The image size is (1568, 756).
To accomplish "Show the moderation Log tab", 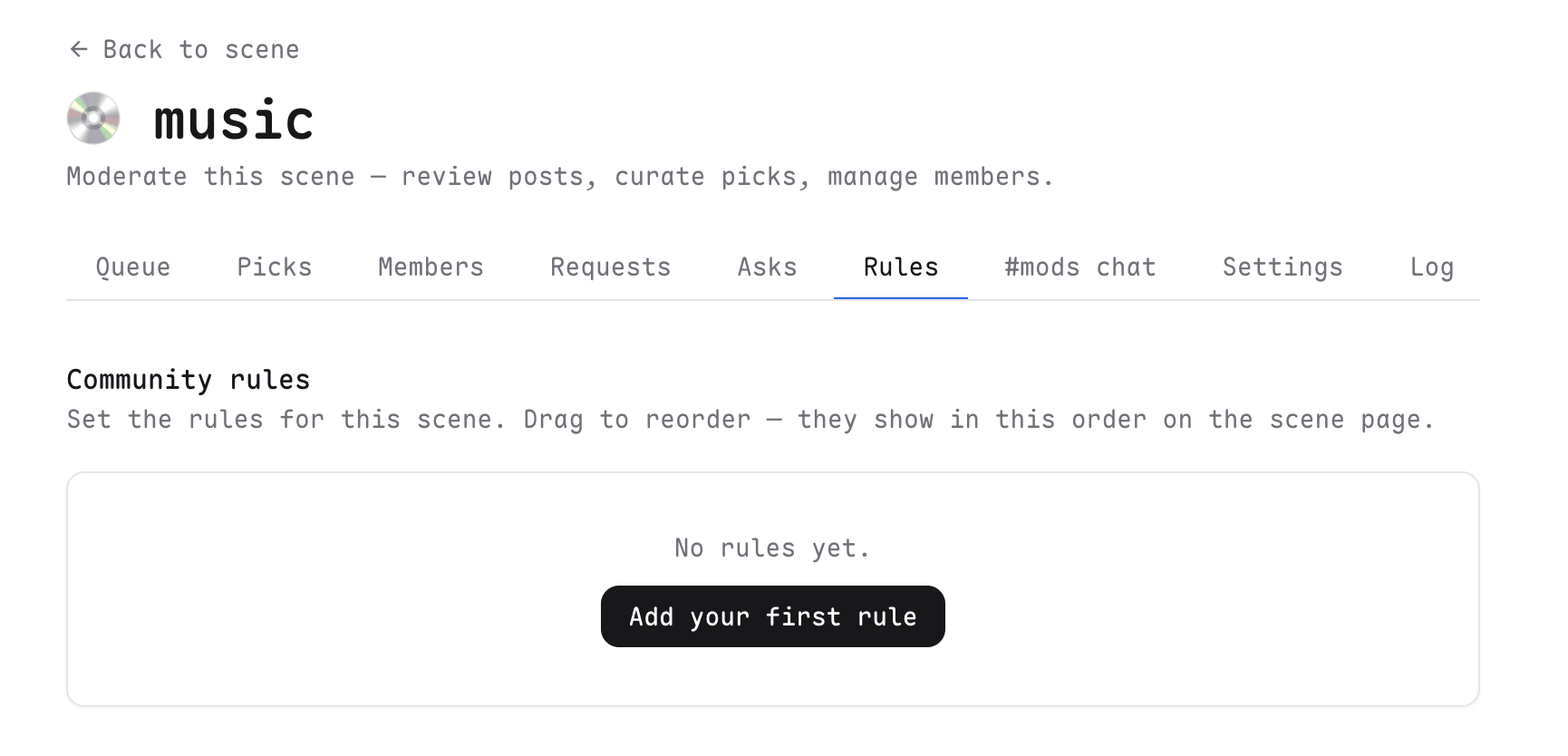I will point(1431,267).
